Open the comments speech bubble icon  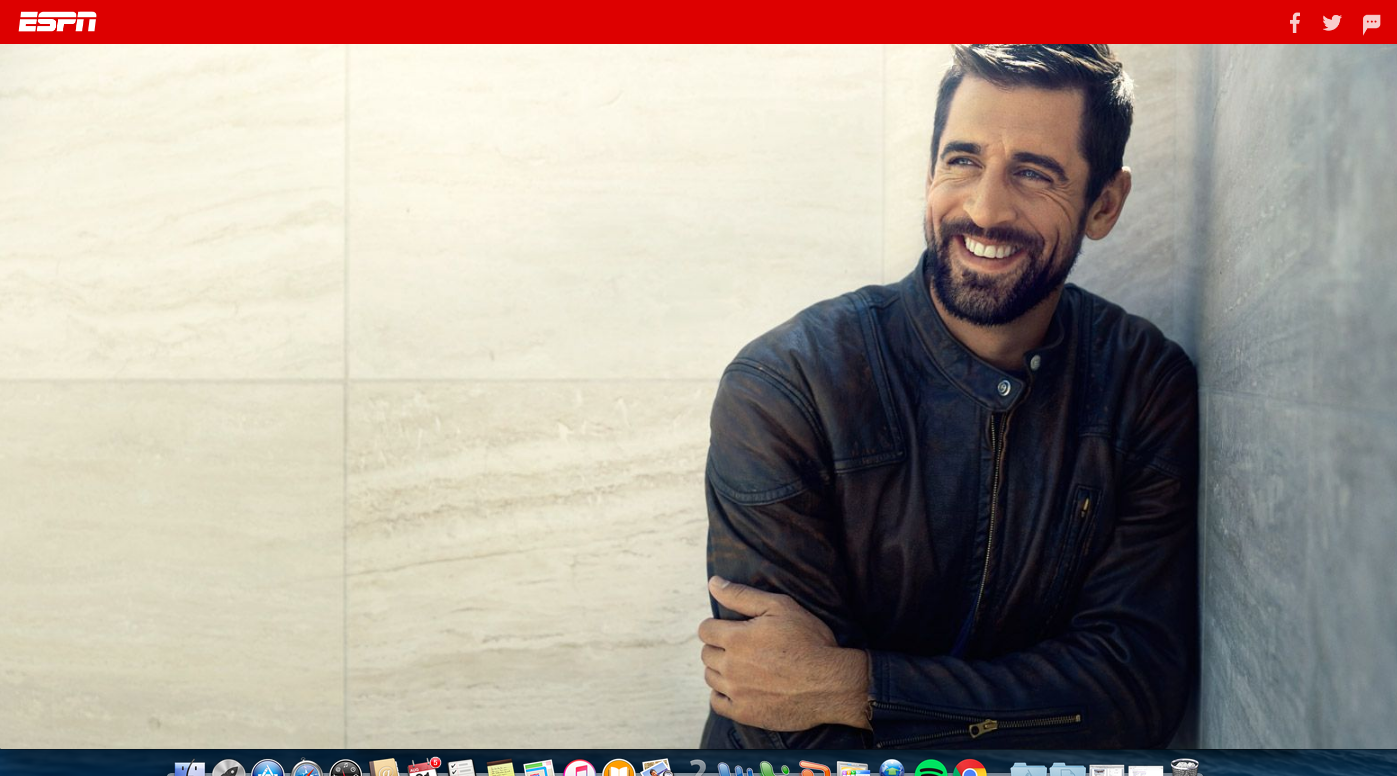[x=1371, y=24]
